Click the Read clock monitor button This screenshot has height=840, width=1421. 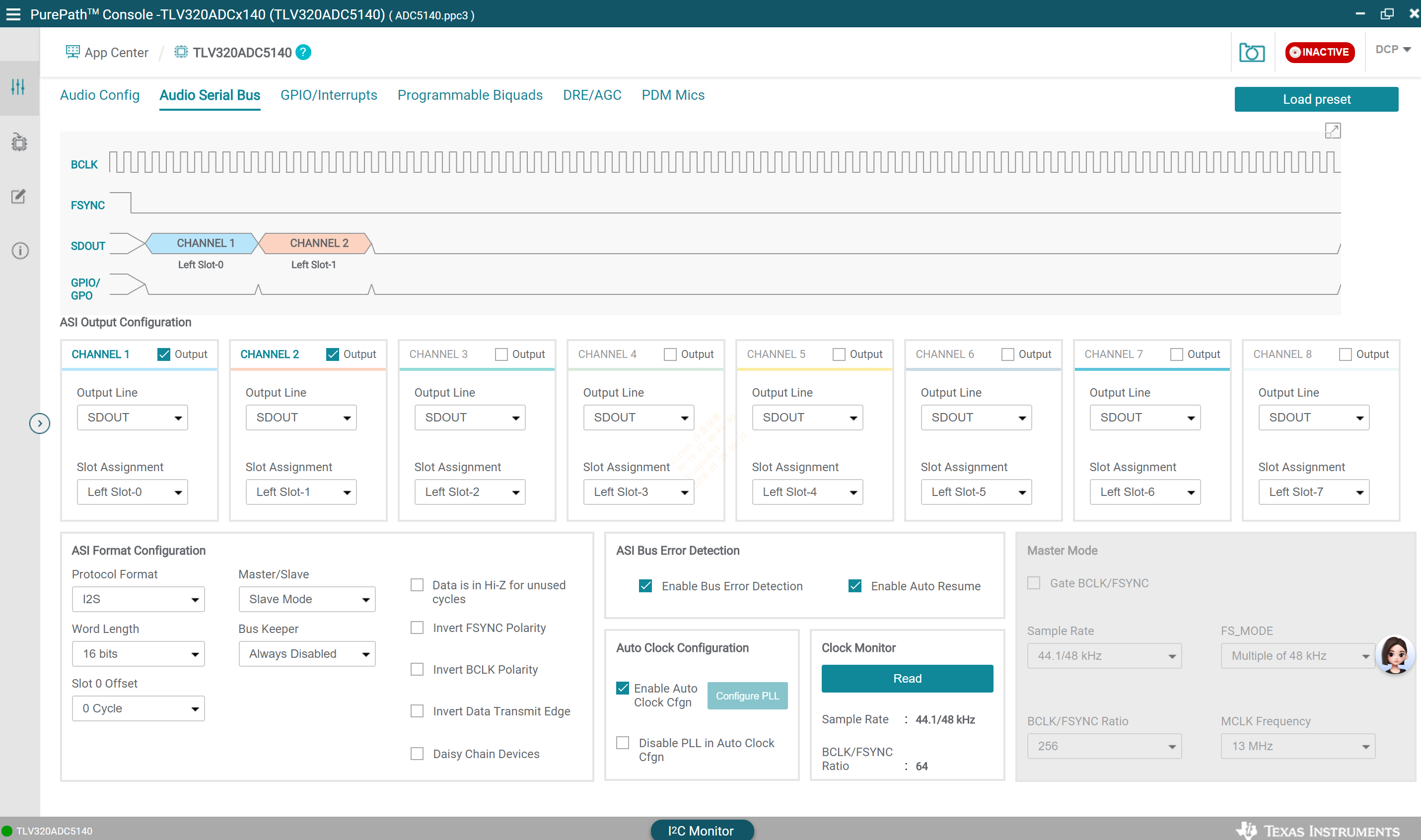907,678
